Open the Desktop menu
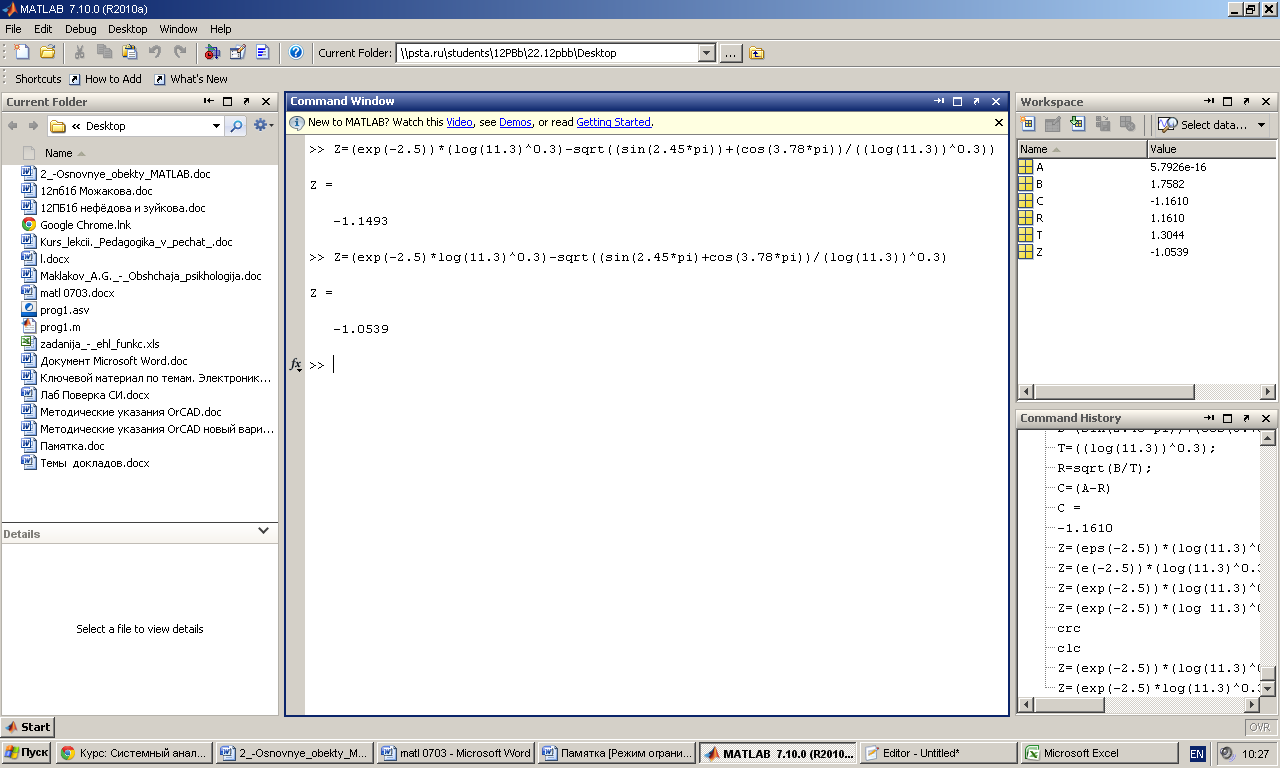Screen dimensions: 1280x768 coord(127,29)
